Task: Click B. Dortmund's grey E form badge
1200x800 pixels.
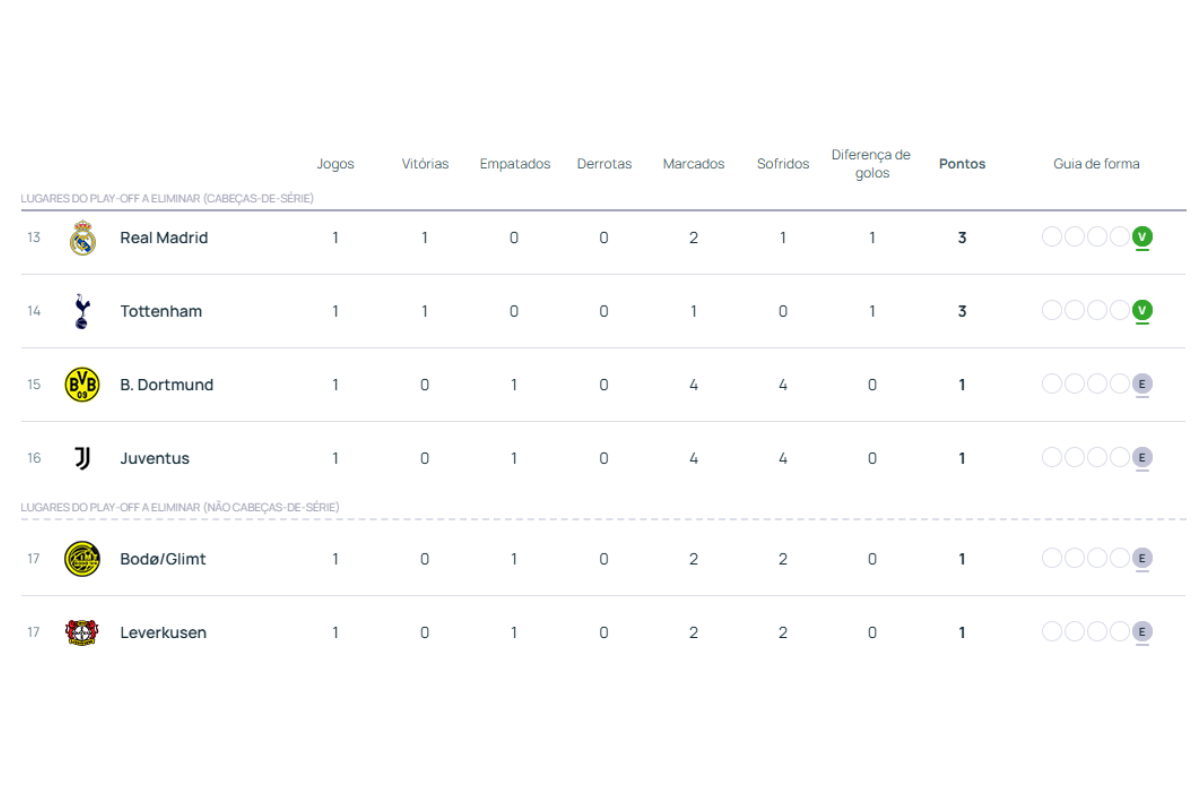Action: click(1142, 384)
